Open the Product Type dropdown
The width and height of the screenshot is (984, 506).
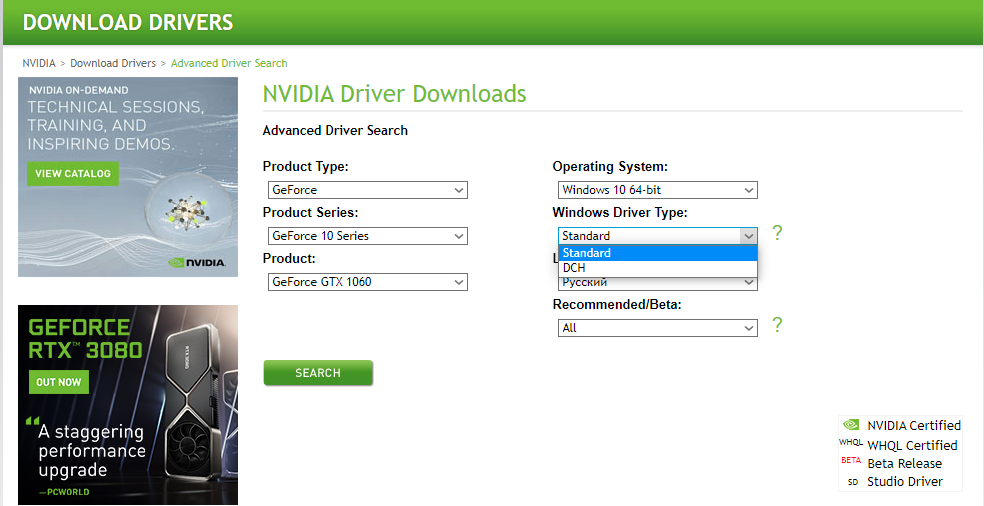tap(367, 190)
